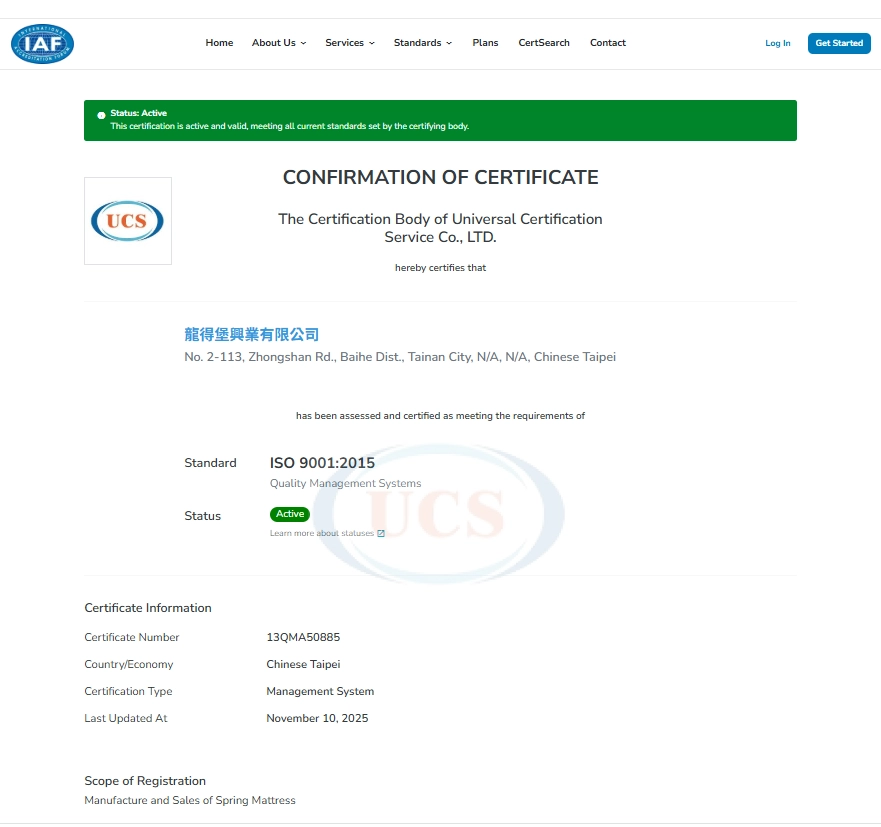
Task: Click Manufacture and Sales of Spring Mattress
Action: (x=189, y=800)
